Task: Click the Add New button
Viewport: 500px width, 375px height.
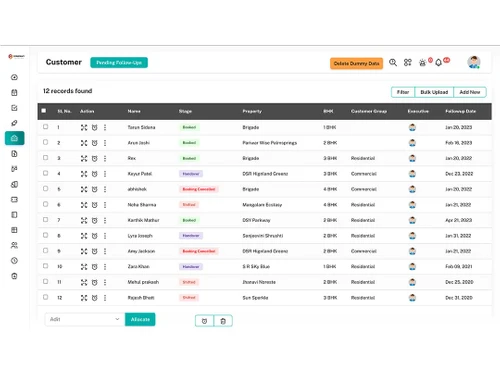Action: point(470,92)
